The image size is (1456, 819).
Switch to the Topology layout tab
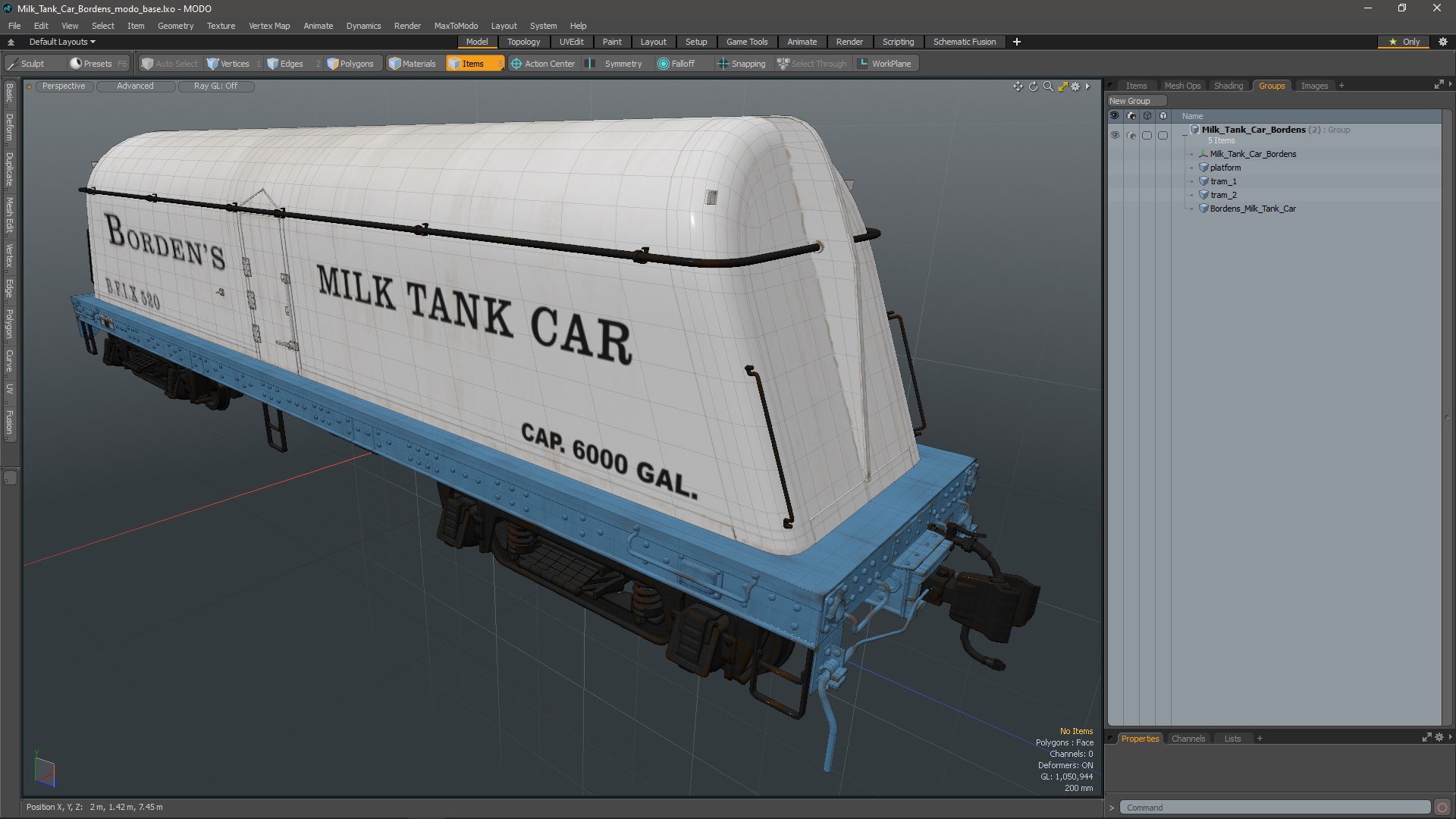pyautogui.click(x=523, y=42)
